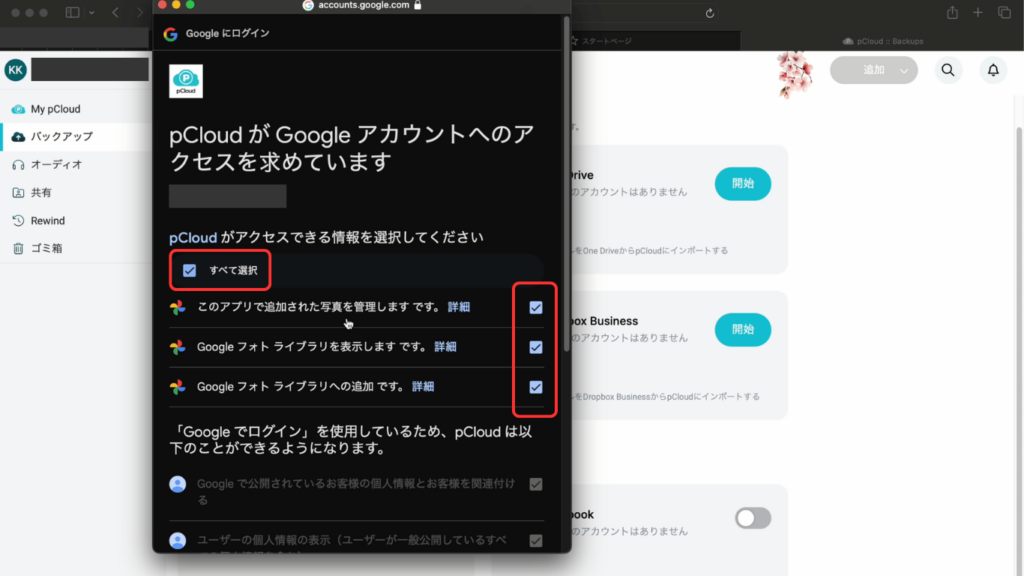Open 詳細 link for app-added photos

click(458, 307)
